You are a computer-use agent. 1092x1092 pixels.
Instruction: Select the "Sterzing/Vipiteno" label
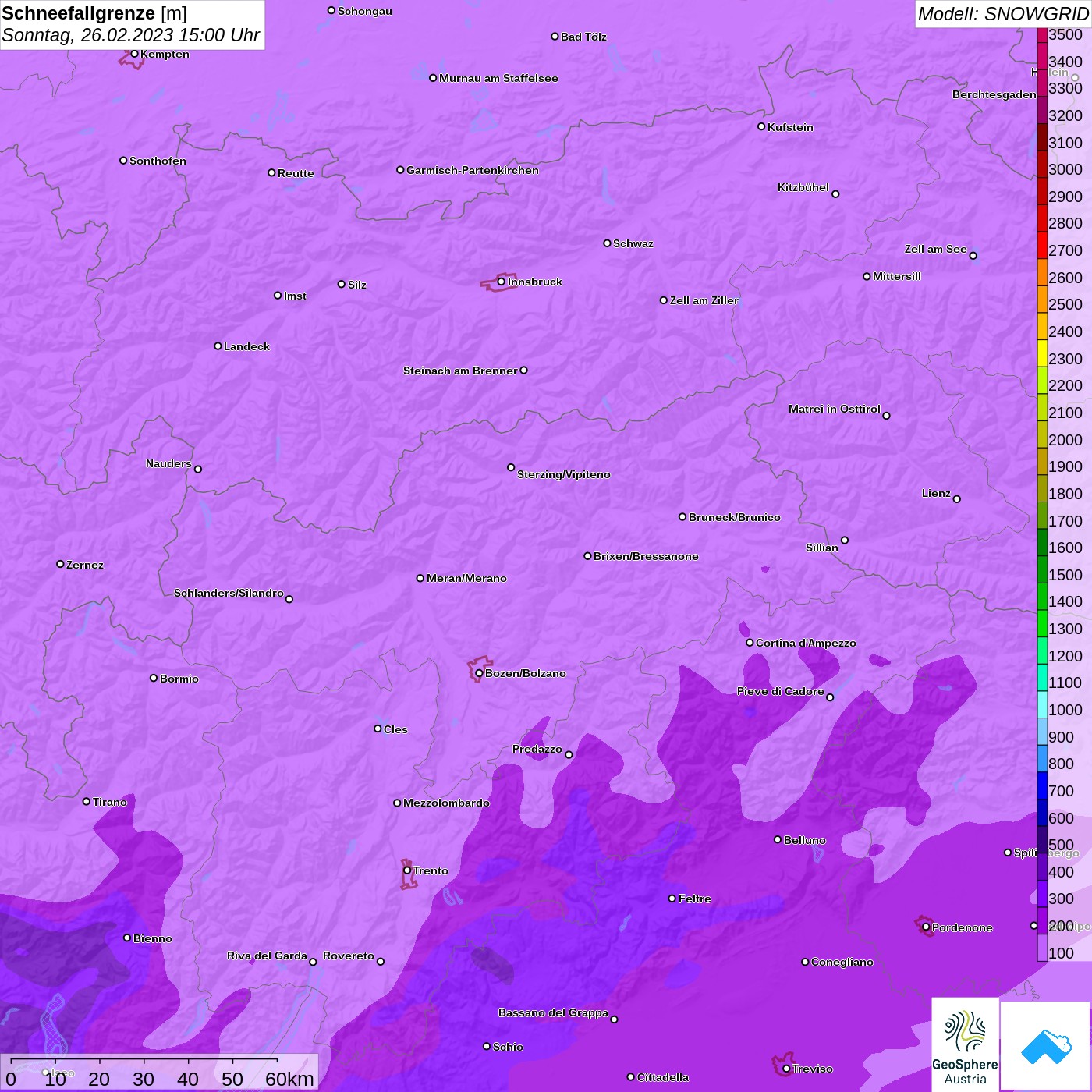coord(564,474)
